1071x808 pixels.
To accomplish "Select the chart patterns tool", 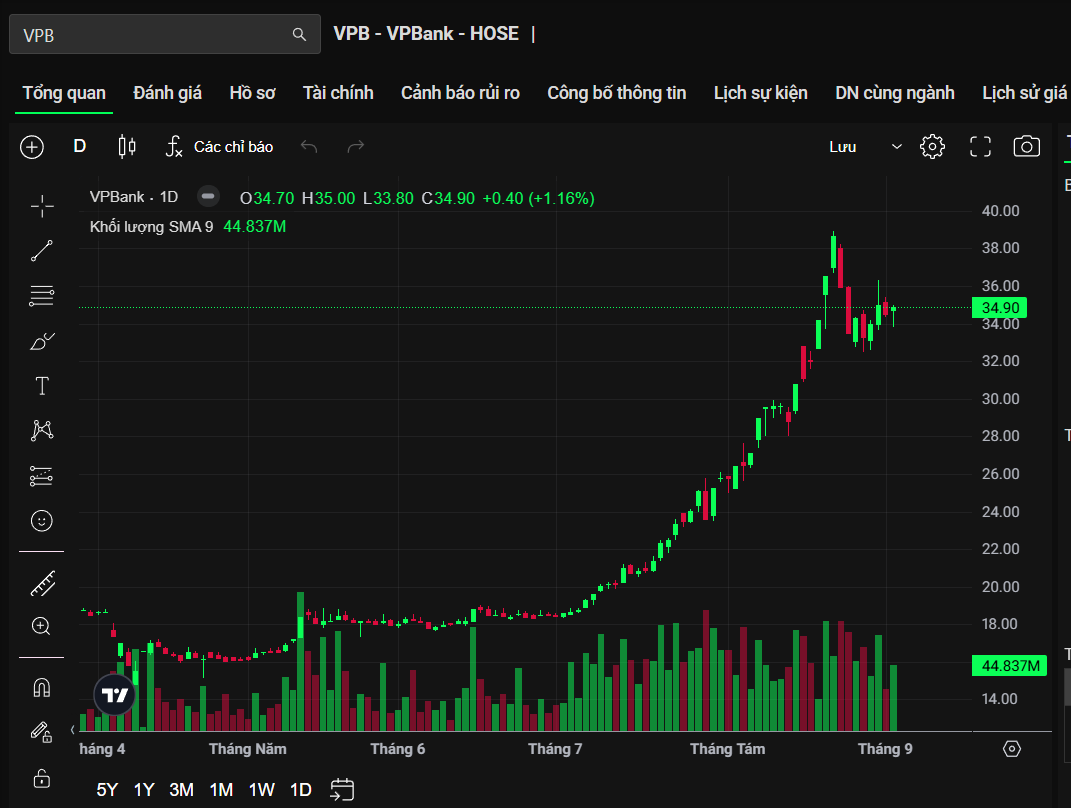I will click(x=42, y=430).
